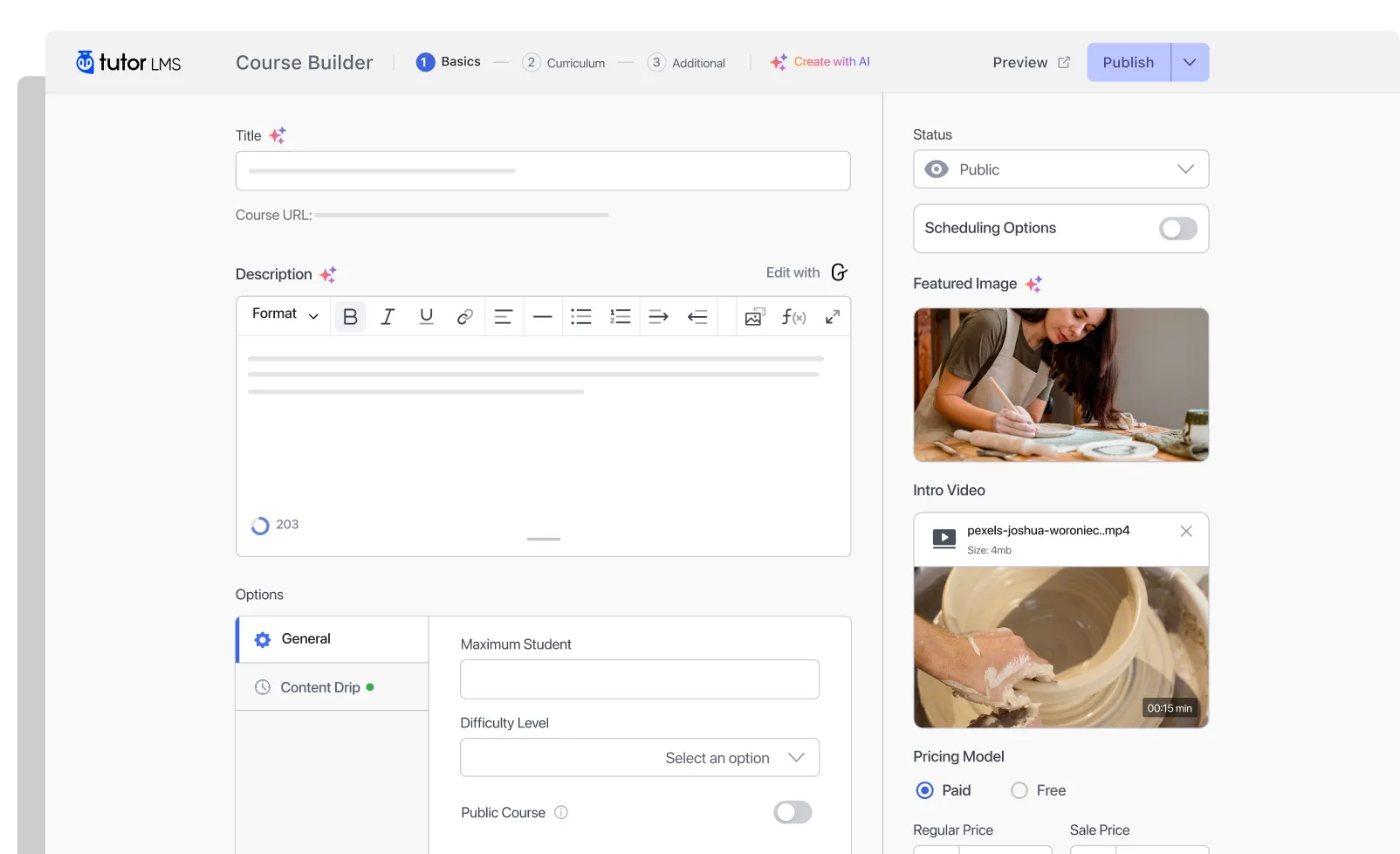Enable the Scheduling Options toggle

(x=1177, y=229)
